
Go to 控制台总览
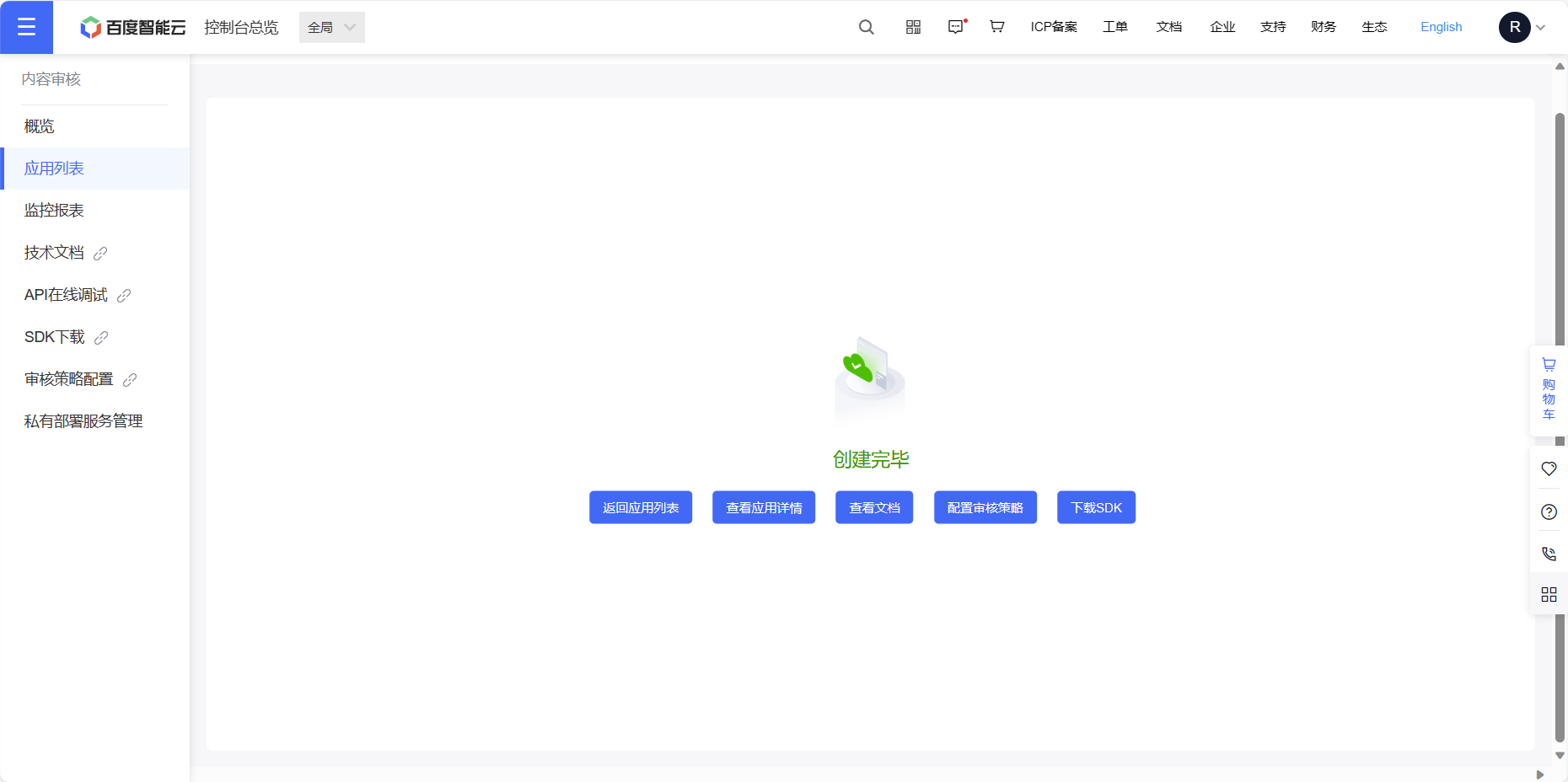point(241,27)
